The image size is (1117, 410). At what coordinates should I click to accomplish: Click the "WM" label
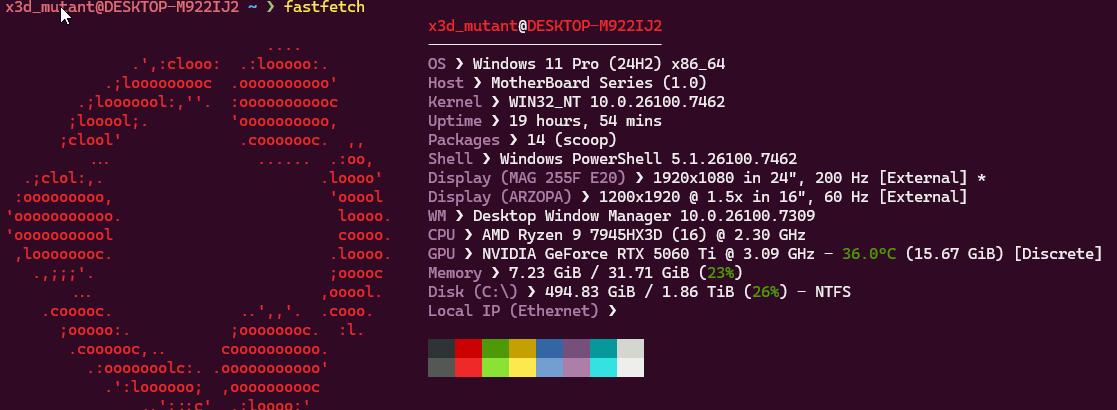(437, 216)
